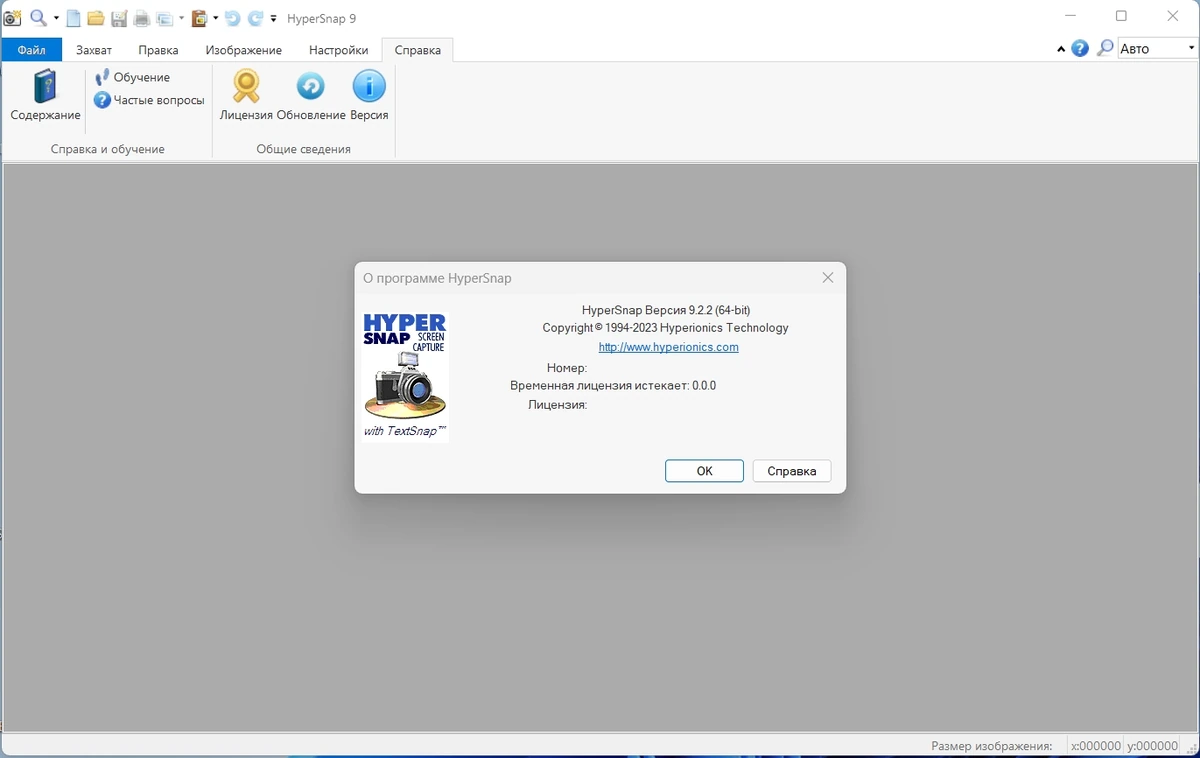Click the OK button in the dialog
Viewport: 1200px width, 758px height.
704,471
